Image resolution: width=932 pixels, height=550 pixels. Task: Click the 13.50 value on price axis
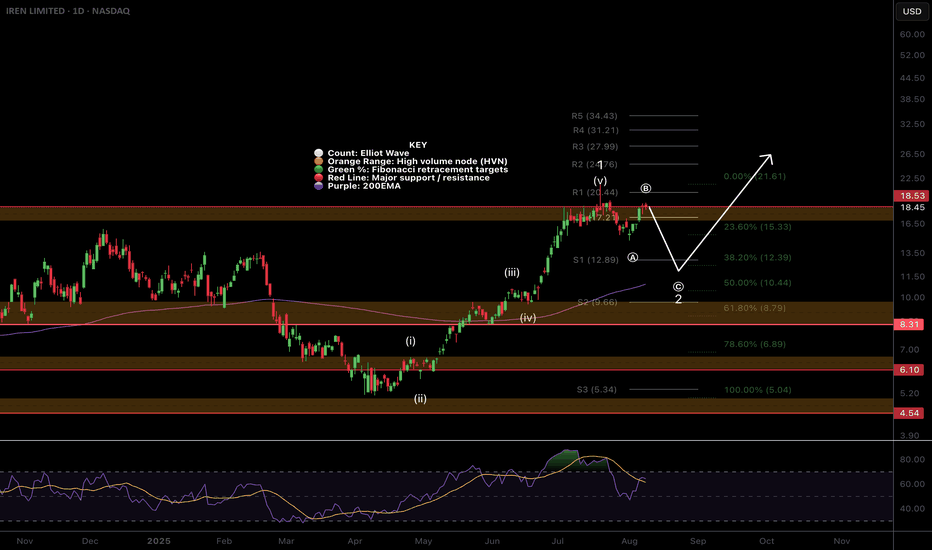[912, 253]
